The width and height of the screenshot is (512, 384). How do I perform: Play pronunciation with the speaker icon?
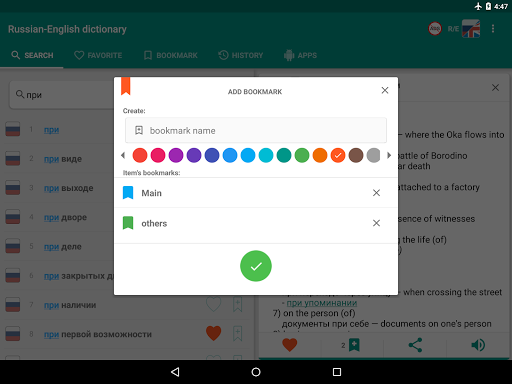[x=478, y=345]
